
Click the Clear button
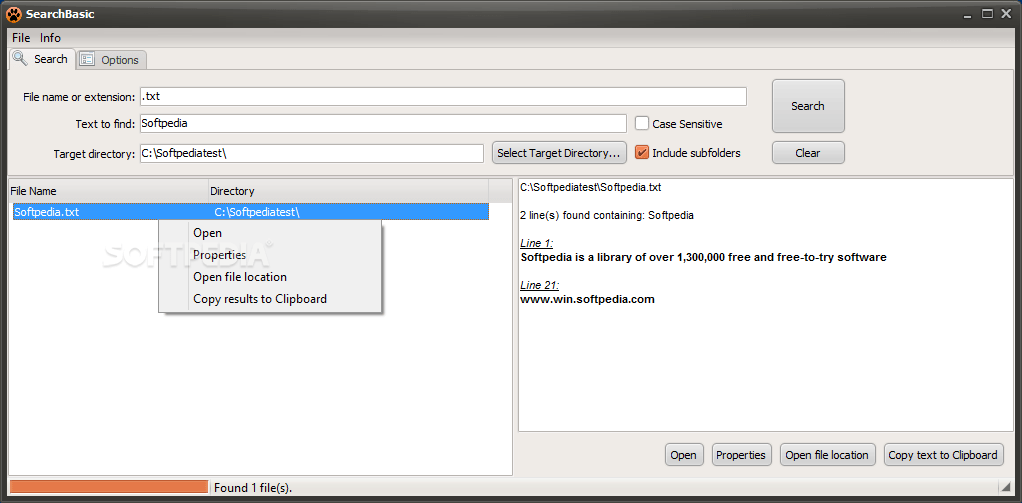[808, 153]
